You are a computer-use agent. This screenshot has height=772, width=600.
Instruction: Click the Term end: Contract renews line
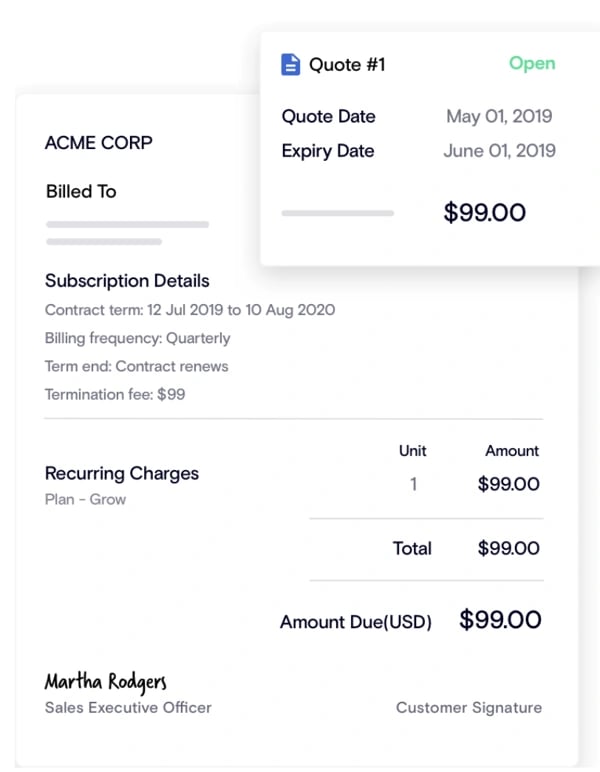point(136,366)
